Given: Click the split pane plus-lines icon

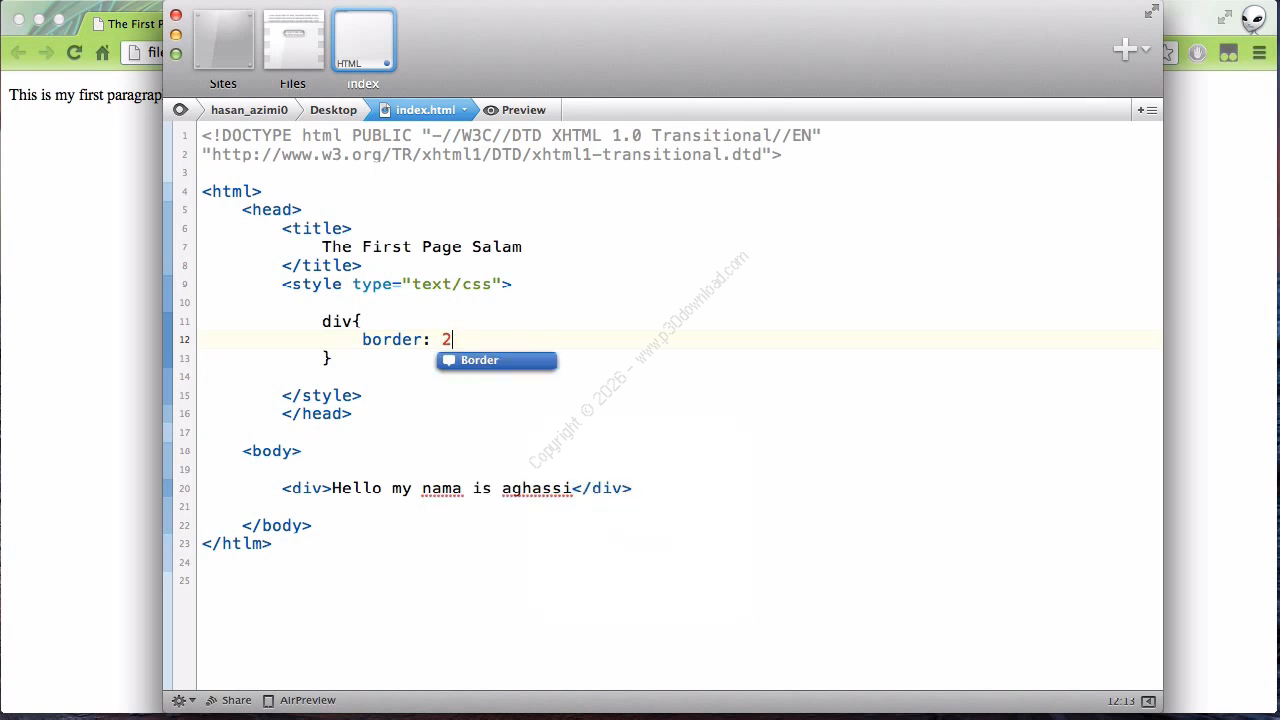Looking at the screenshot, I should pyautogui.click(x=1146, y=110).
